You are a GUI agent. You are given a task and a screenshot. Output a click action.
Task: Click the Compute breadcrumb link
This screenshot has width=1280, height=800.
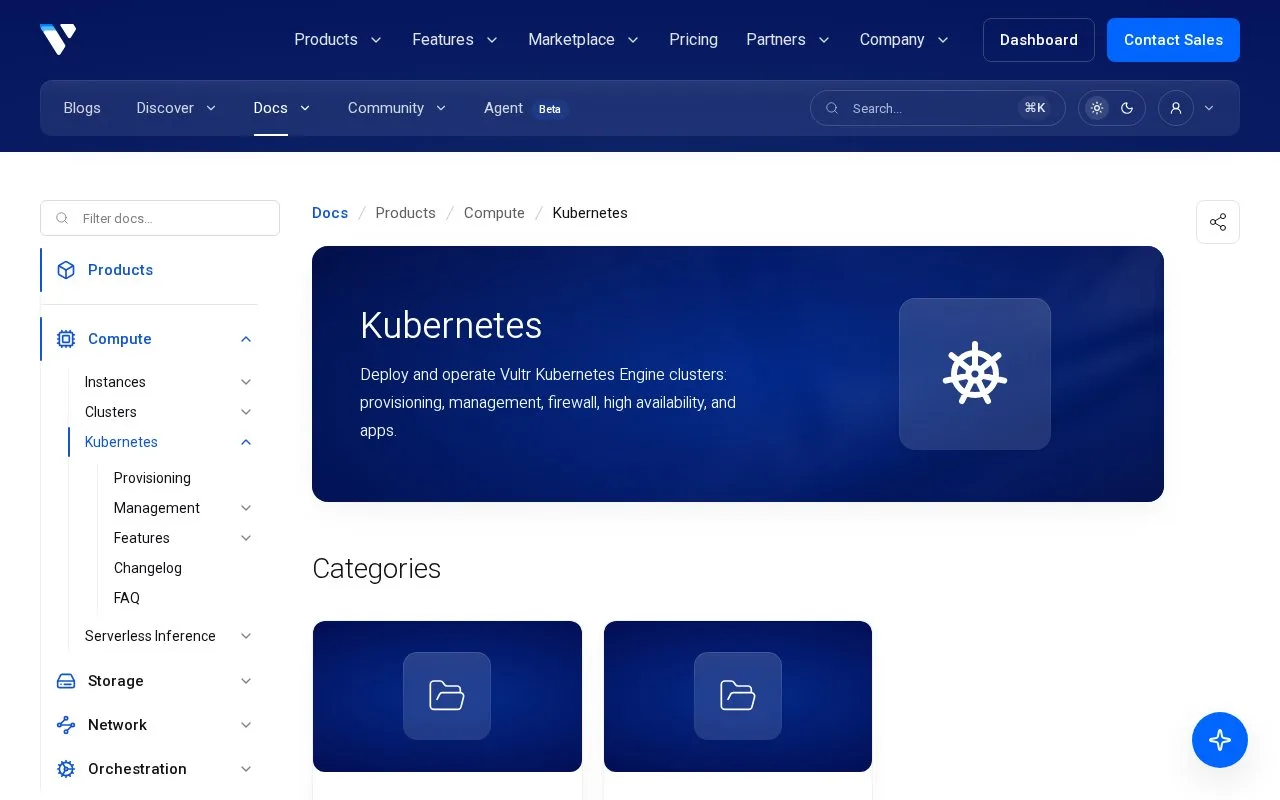click(494, 213)
